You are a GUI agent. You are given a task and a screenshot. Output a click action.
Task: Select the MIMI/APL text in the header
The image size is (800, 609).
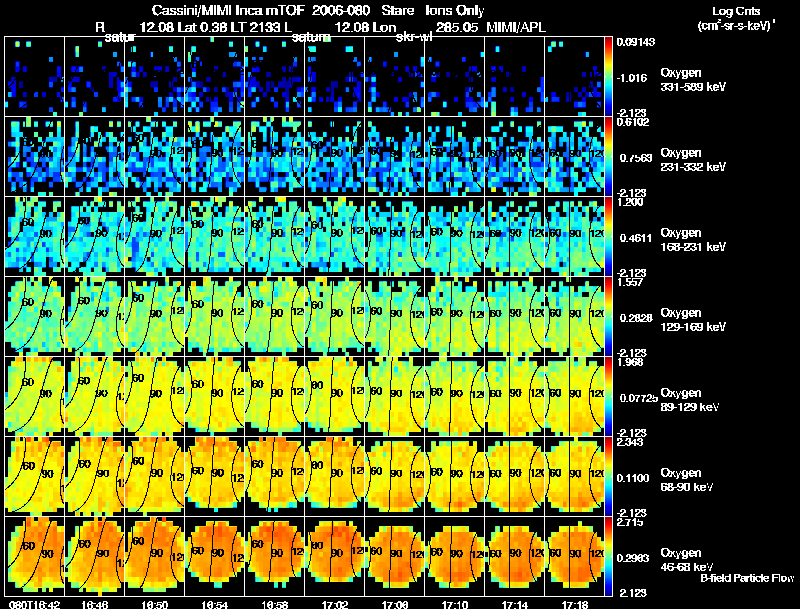pyautogui.click(x=516, y=27)
